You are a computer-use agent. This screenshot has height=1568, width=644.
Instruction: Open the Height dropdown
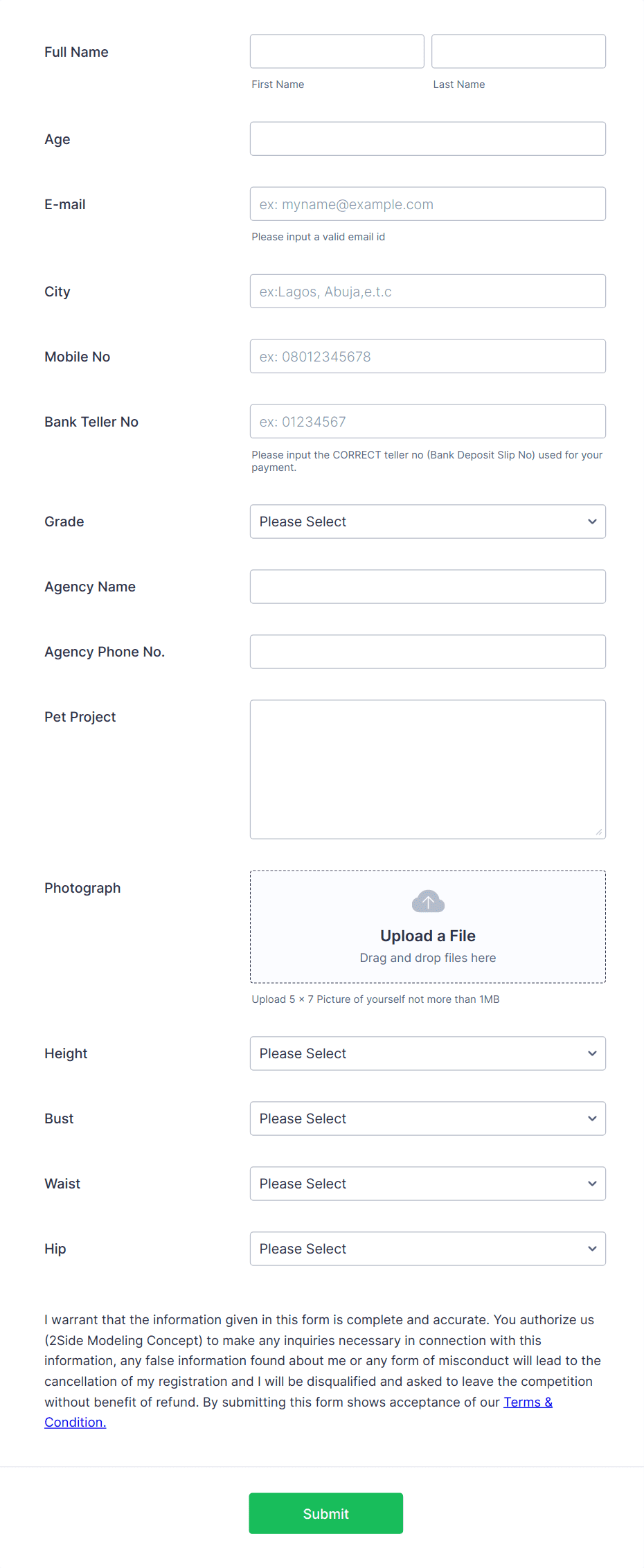427,1053
